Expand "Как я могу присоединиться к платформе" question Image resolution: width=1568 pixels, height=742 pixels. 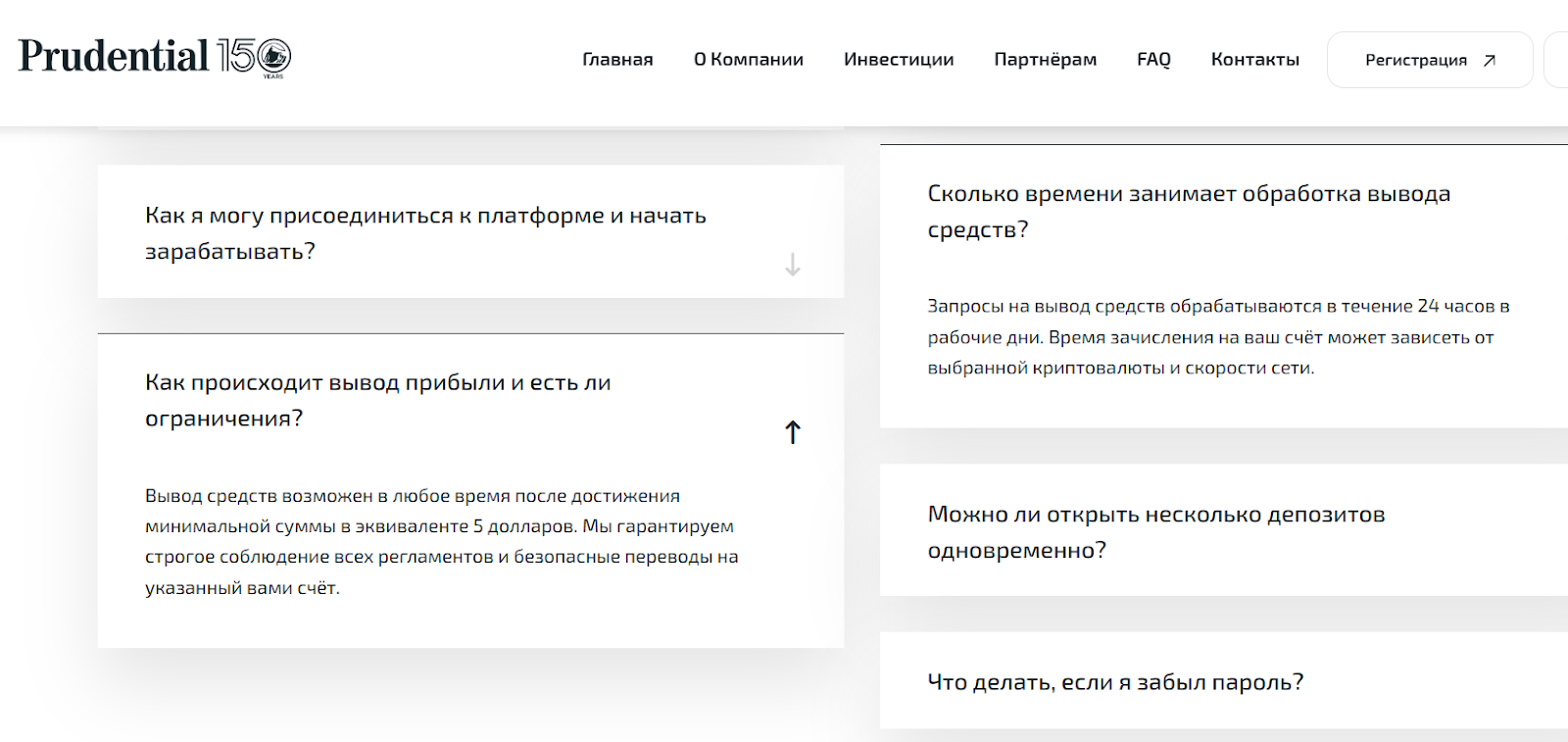(x=425, y=233)
